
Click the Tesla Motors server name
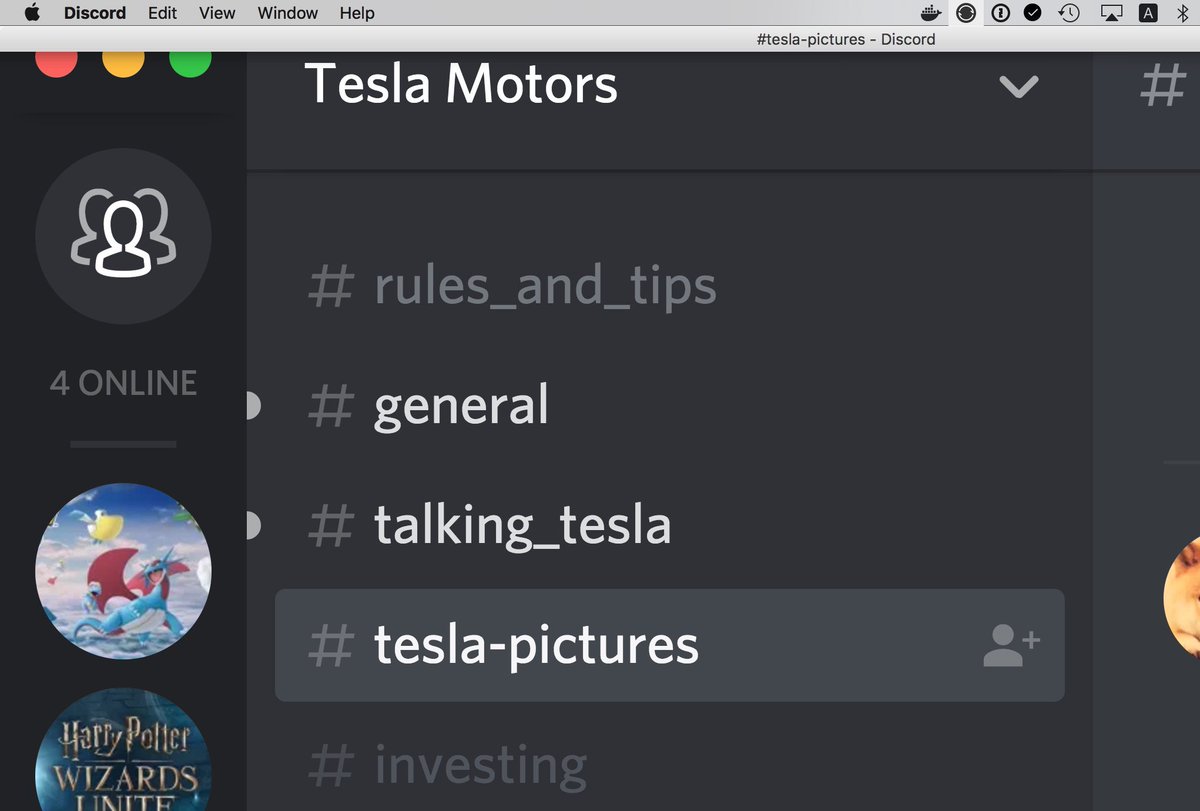[x=461, y=83]
